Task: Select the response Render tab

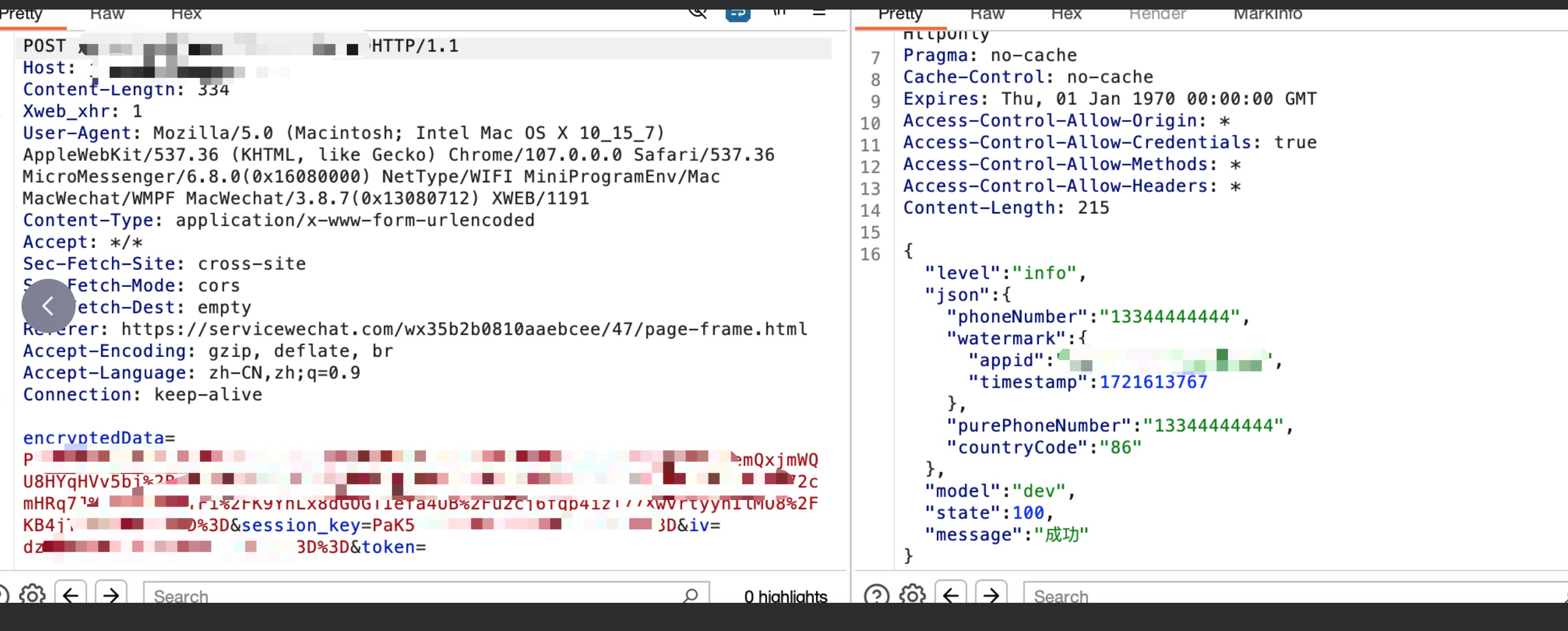Action: pos(1157,14)
